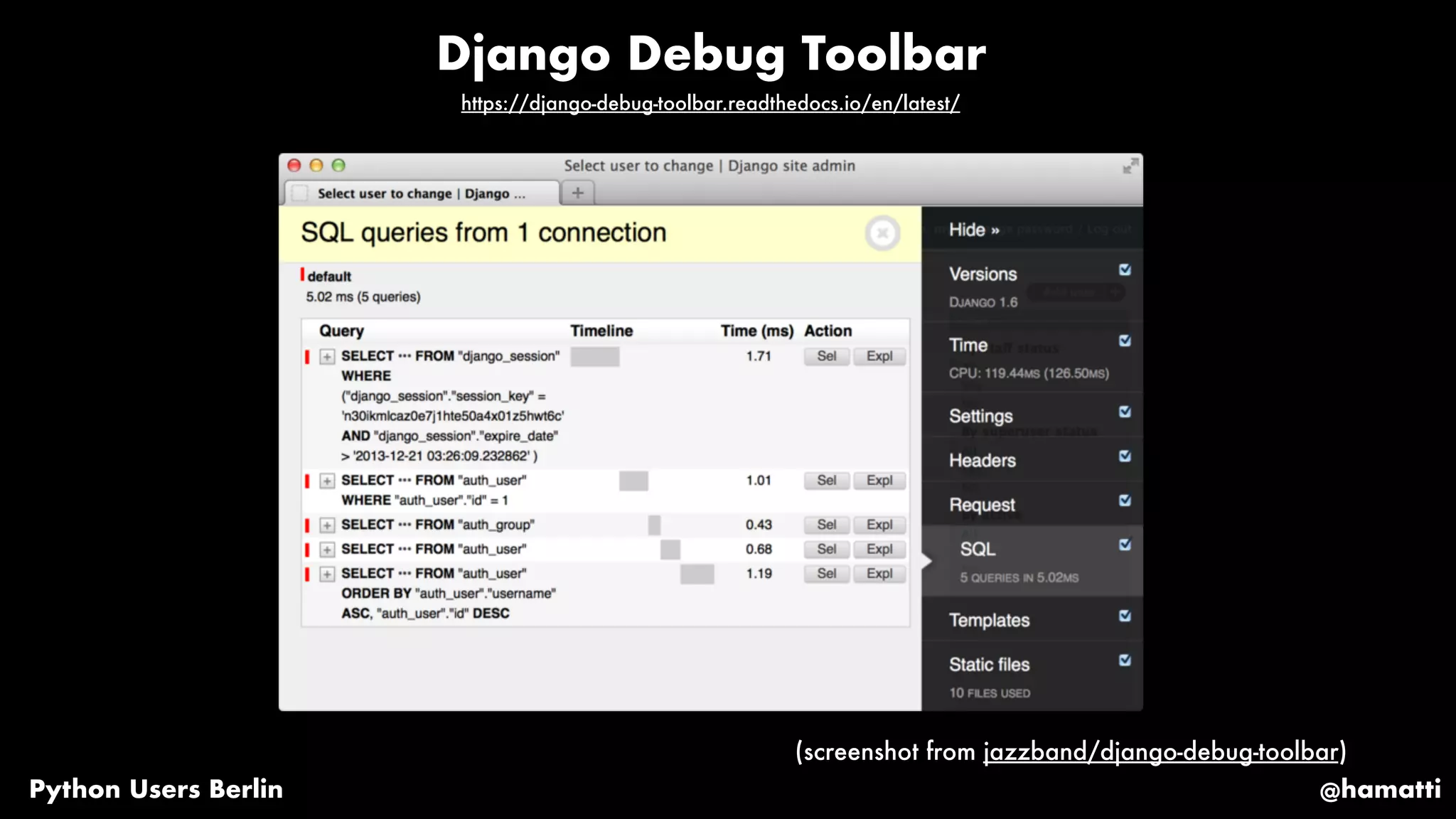Viewport: 1456px width, 819px height.
Task: Toggle the Static files panel checkbox
Action: point(1125,660)
